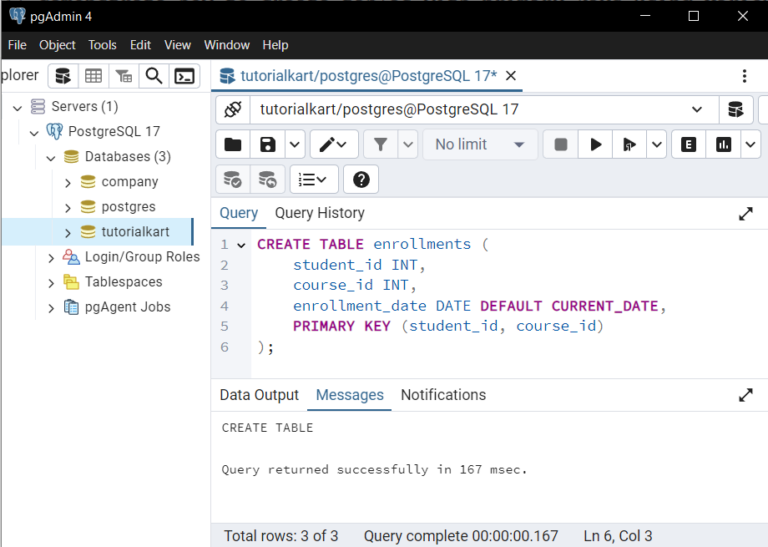Select the tutorialkart database in tree

[x=135, y=232]
